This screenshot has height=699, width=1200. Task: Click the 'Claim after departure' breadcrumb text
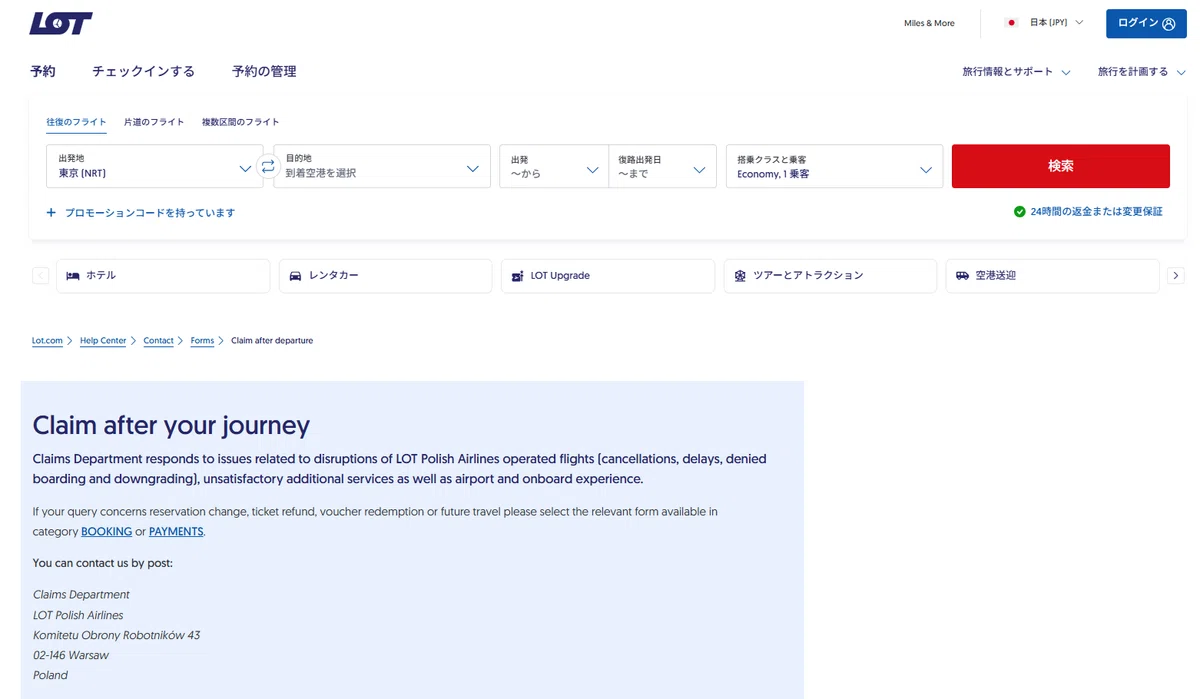272,341
